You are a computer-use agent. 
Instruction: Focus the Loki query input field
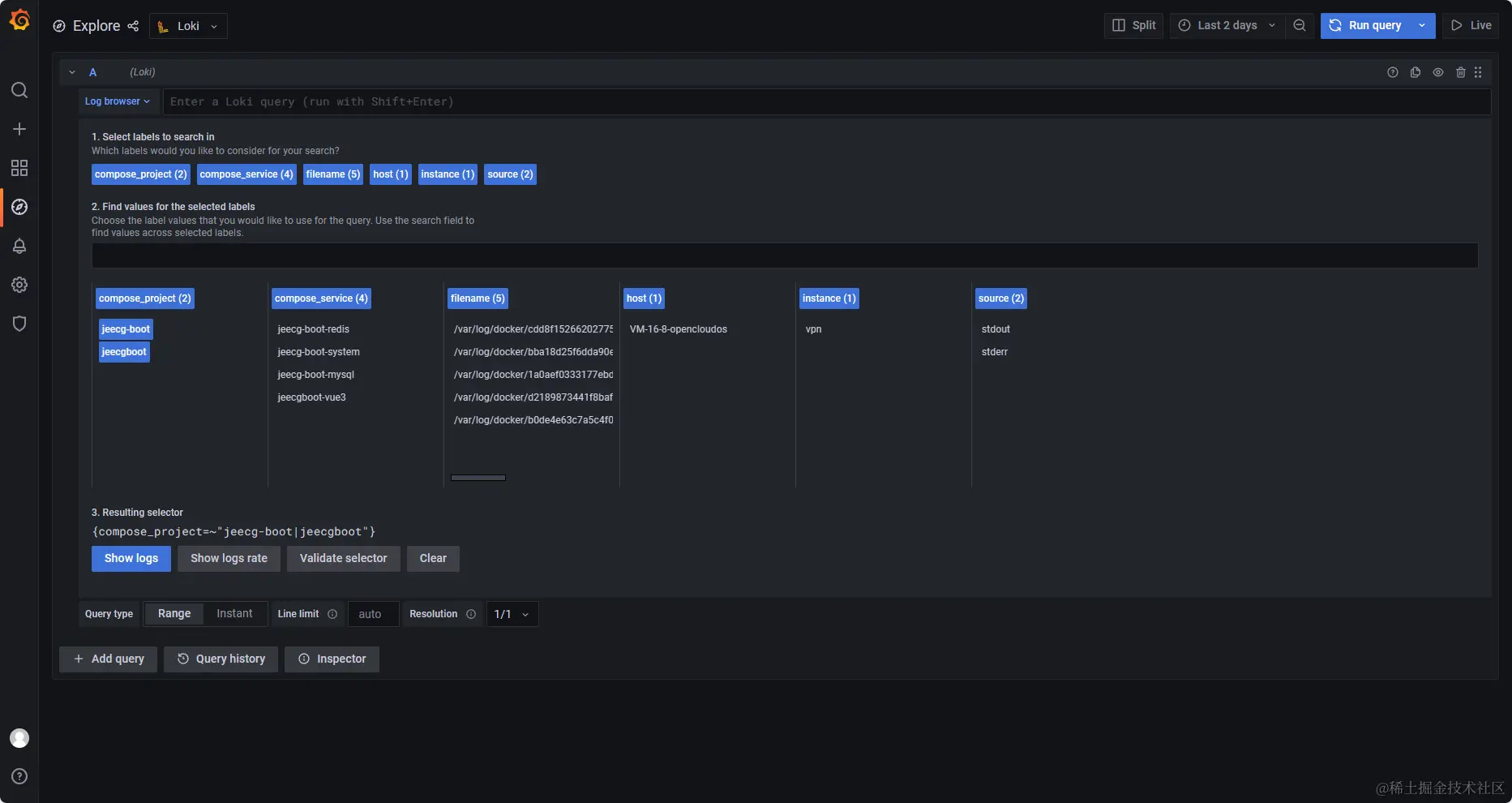pos(827,101)
